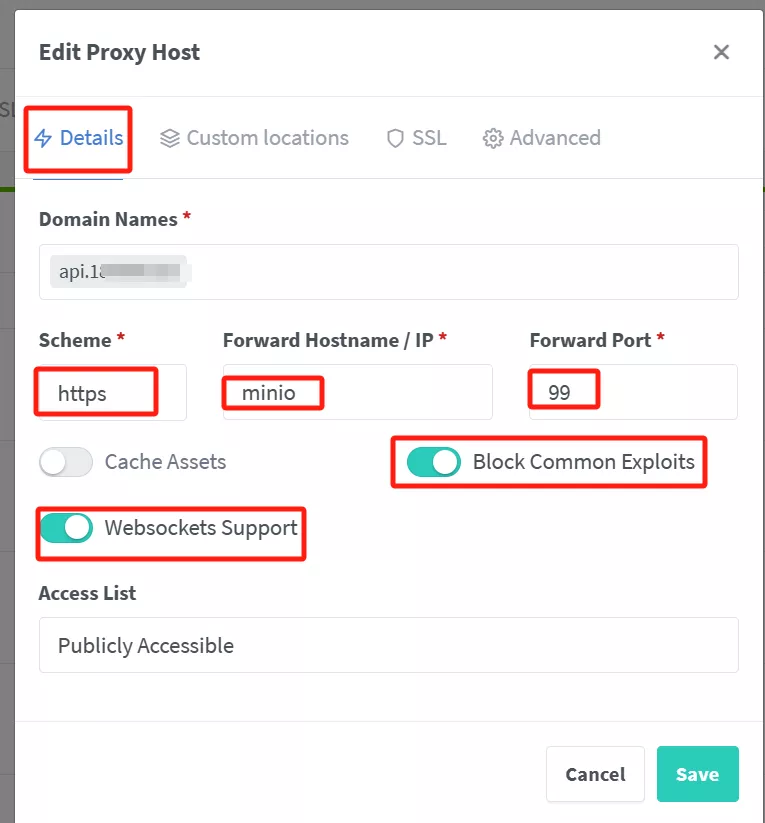Turn off the Websockets Support toggle
Image resolution: width=765 pixels, height=823 pixels.
point(65,527)
